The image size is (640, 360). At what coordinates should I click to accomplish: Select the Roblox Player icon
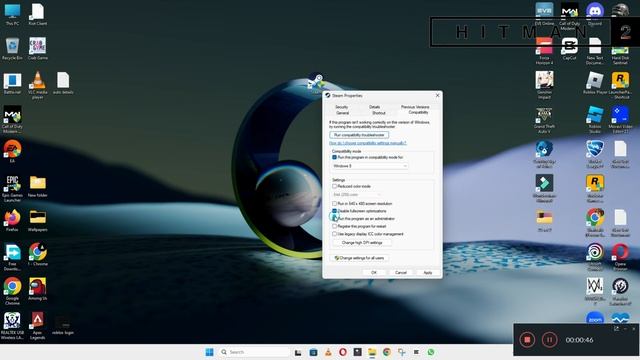(x=595, y=84)
